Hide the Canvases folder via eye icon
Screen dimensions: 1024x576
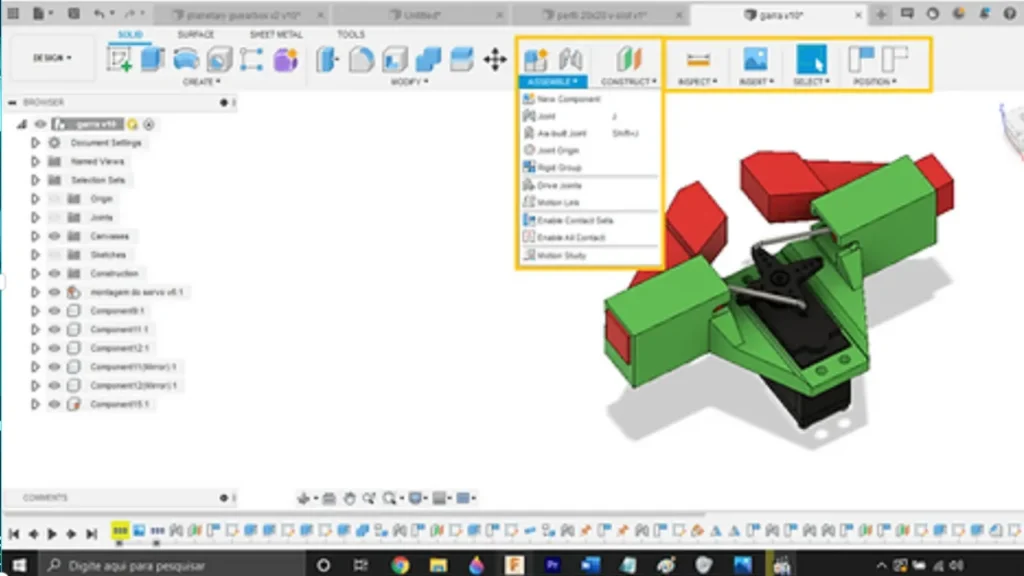(x=54, y=236)
